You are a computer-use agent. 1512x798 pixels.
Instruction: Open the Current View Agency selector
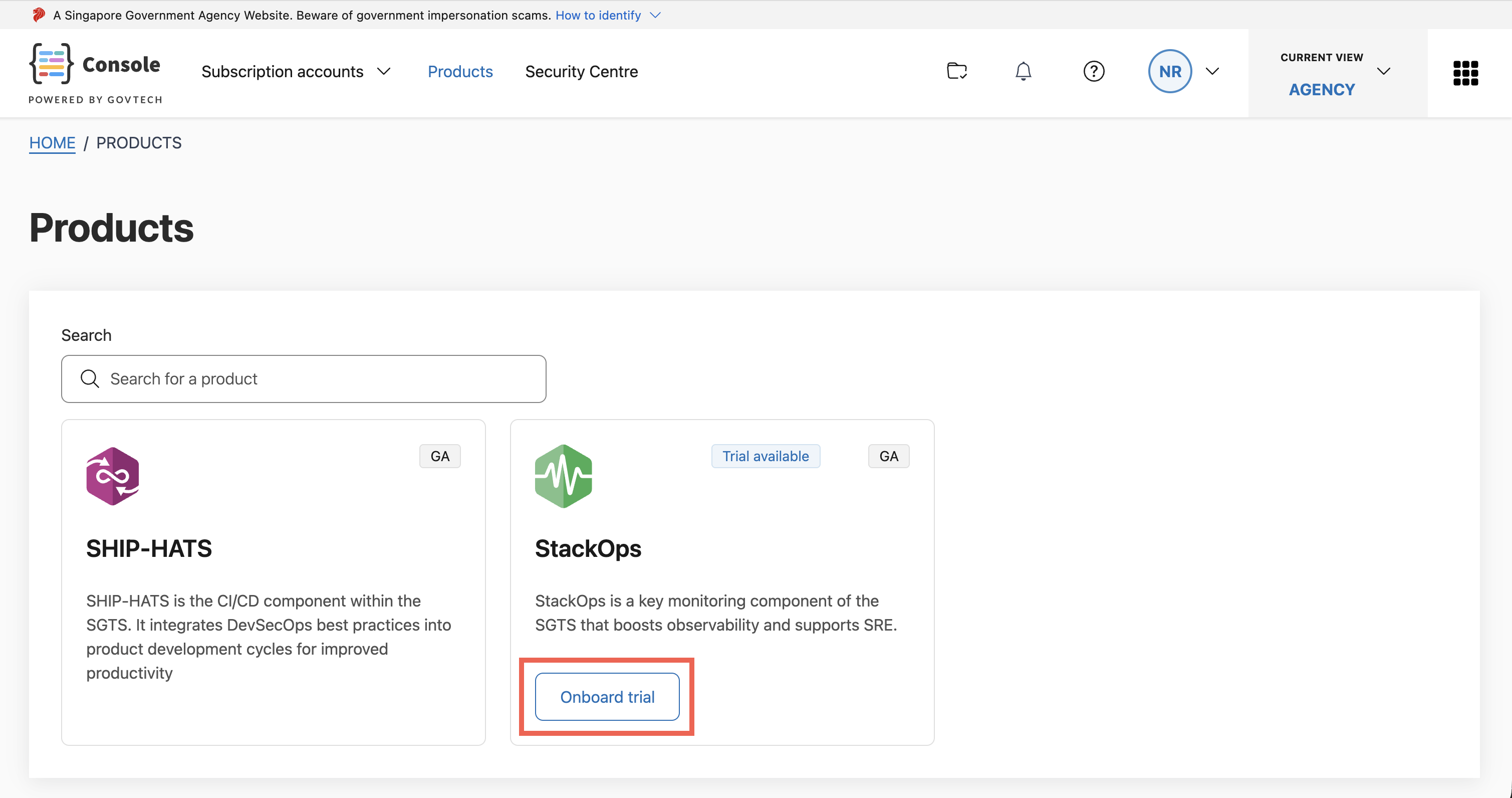click(x=1337, y=73)
